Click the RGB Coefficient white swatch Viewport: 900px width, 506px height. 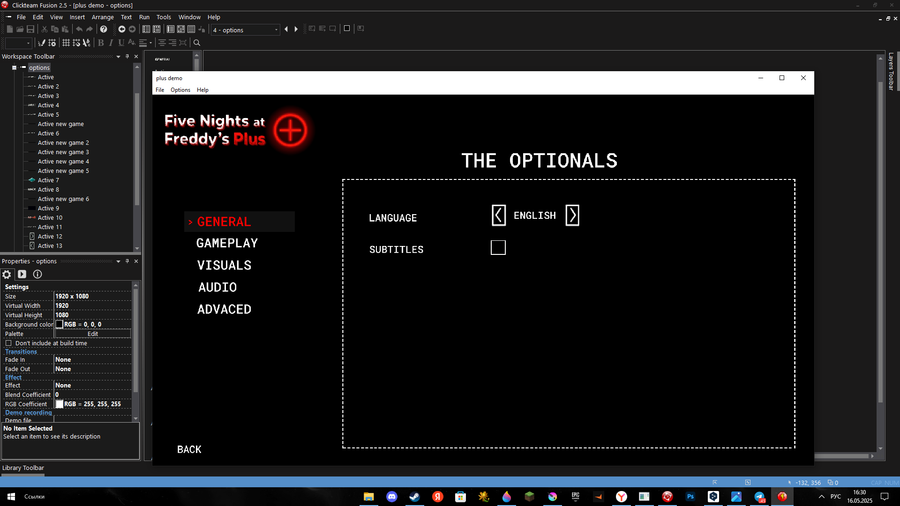[x=59, y=404]
